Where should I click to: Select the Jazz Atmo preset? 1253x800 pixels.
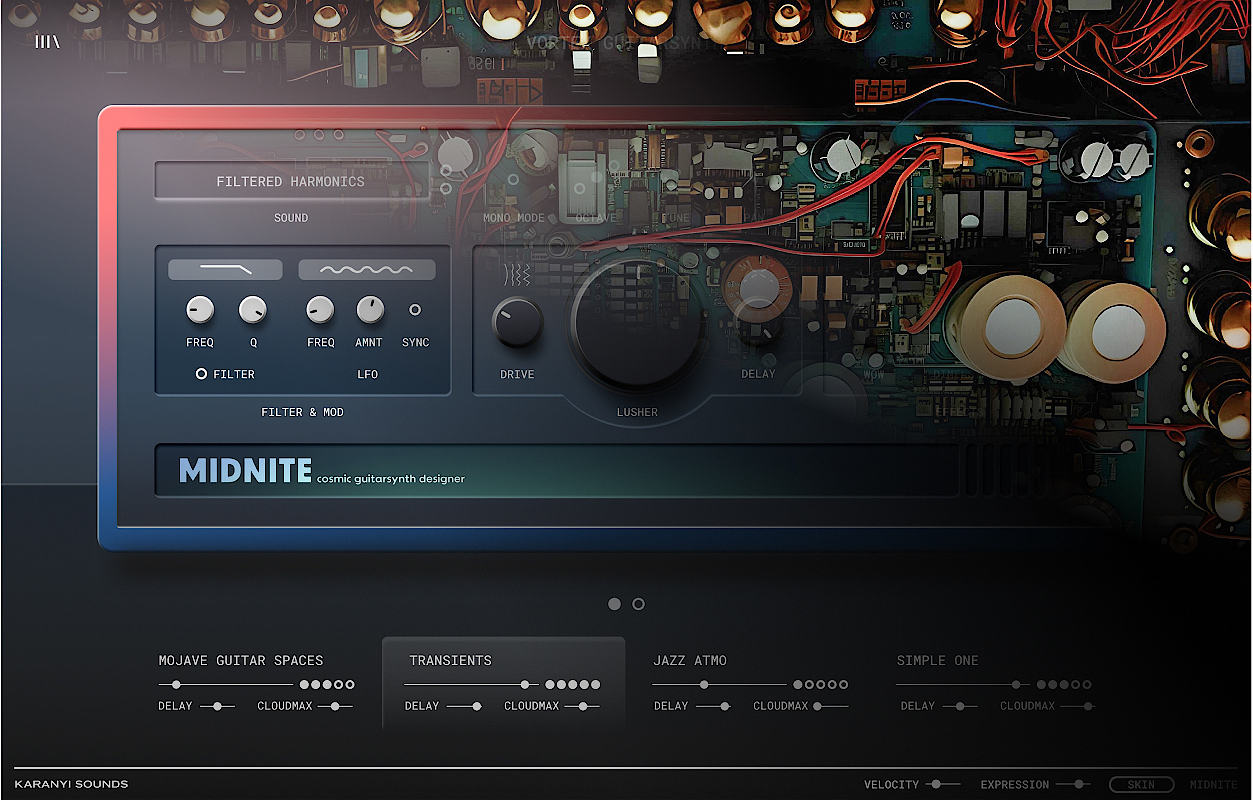(690, 660)
